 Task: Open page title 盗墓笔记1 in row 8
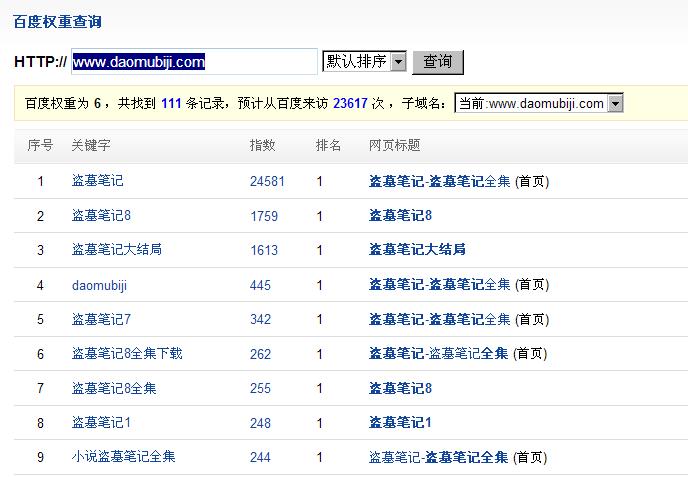pyautogui.click(x=400, y=423)
